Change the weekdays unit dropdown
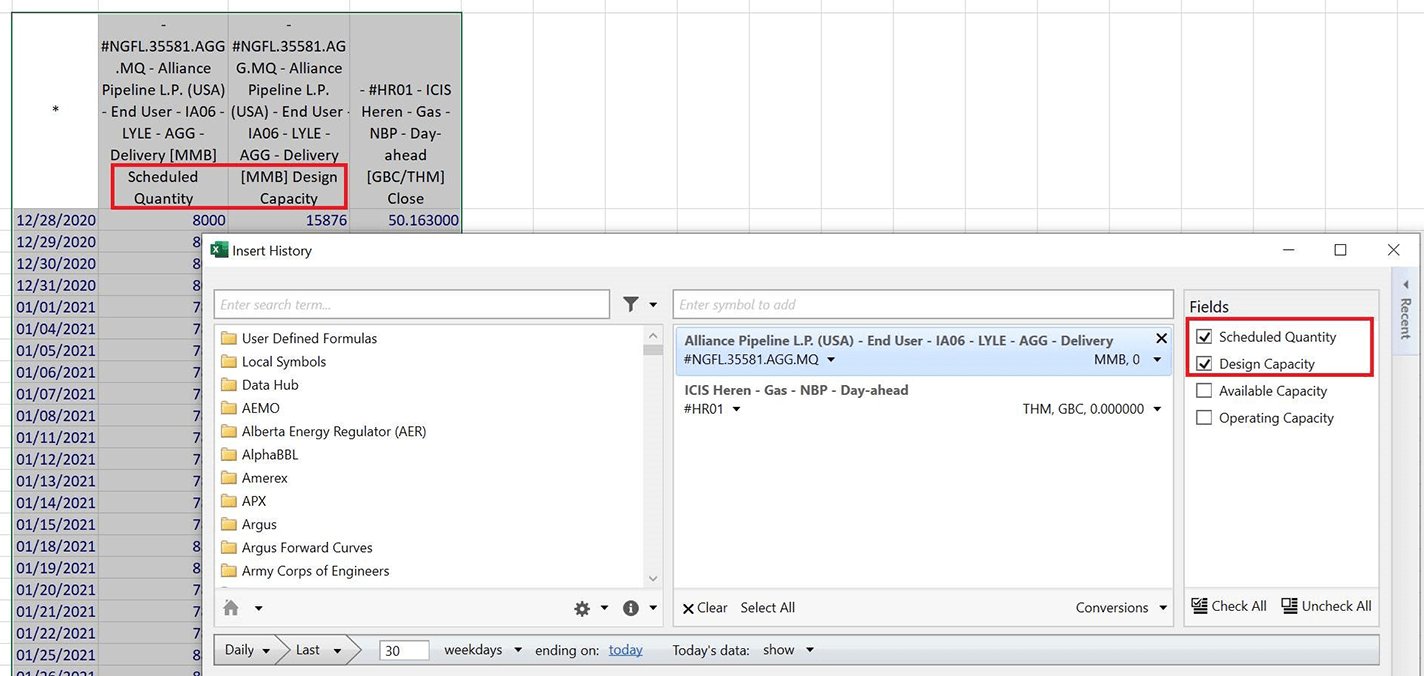The image size is (1424, 676). point(483,650)
